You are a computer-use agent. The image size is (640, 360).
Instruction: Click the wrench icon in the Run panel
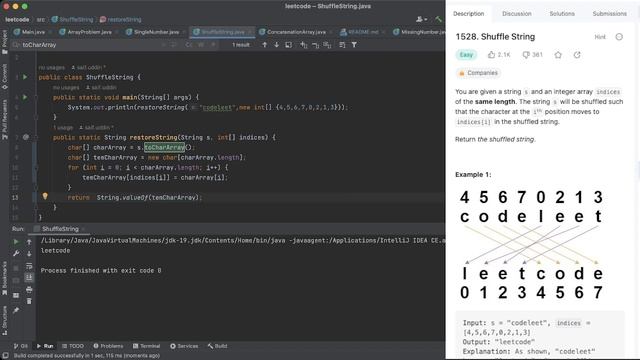[x=16, y=253]
